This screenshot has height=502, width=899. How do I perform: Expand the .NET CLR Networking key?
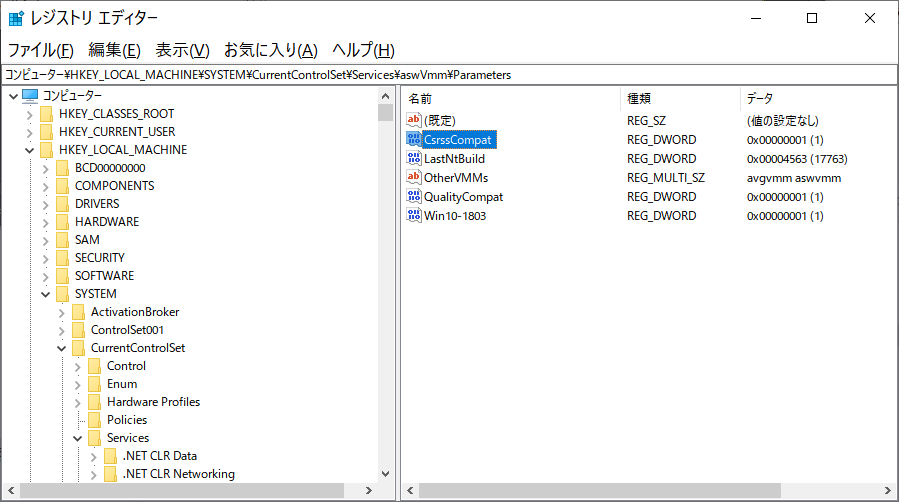click(x=93, y=474)
